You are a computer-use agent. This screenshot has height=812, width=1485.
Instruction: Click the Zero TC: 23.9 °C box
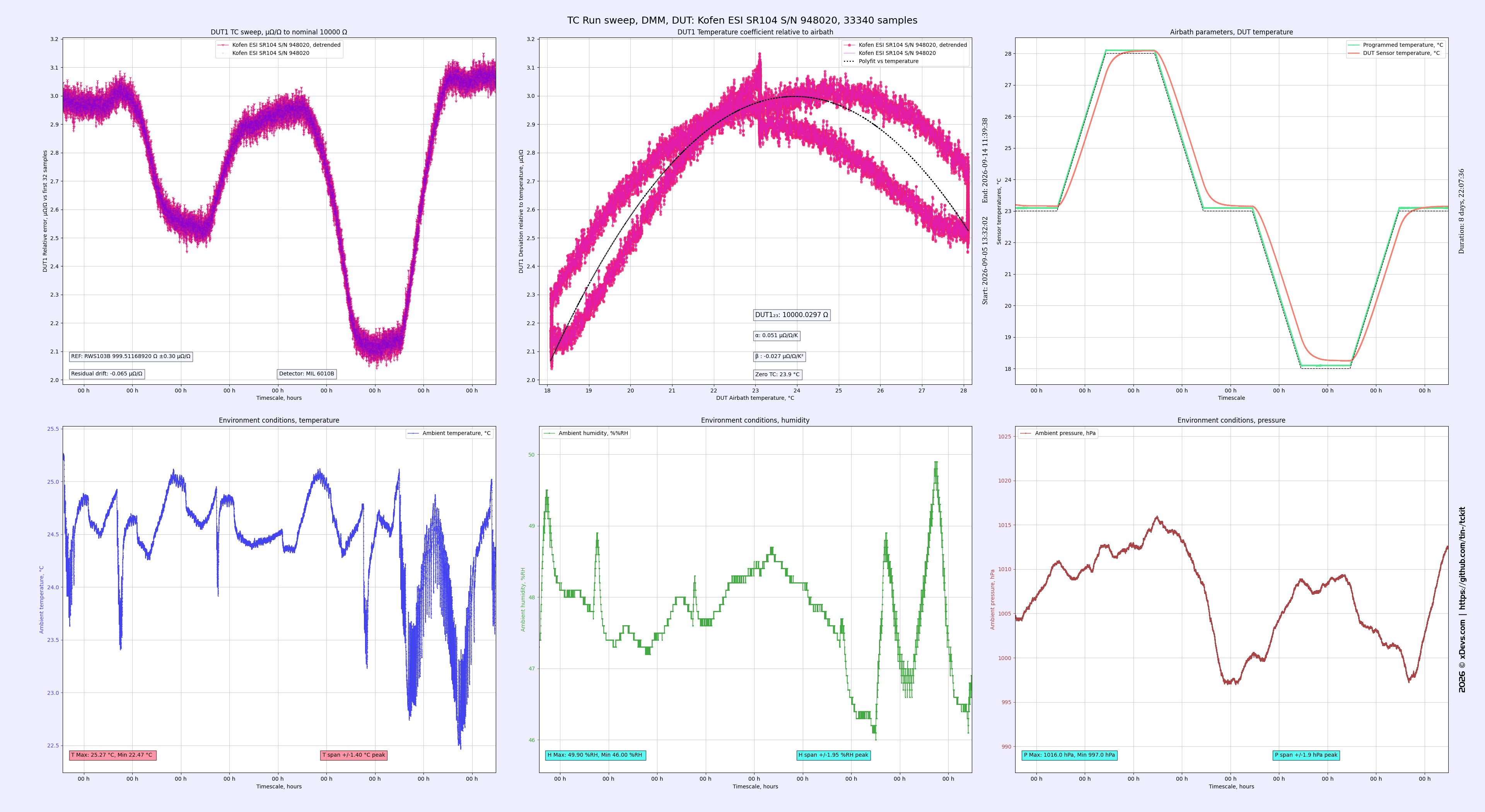[x=777, y=375]
